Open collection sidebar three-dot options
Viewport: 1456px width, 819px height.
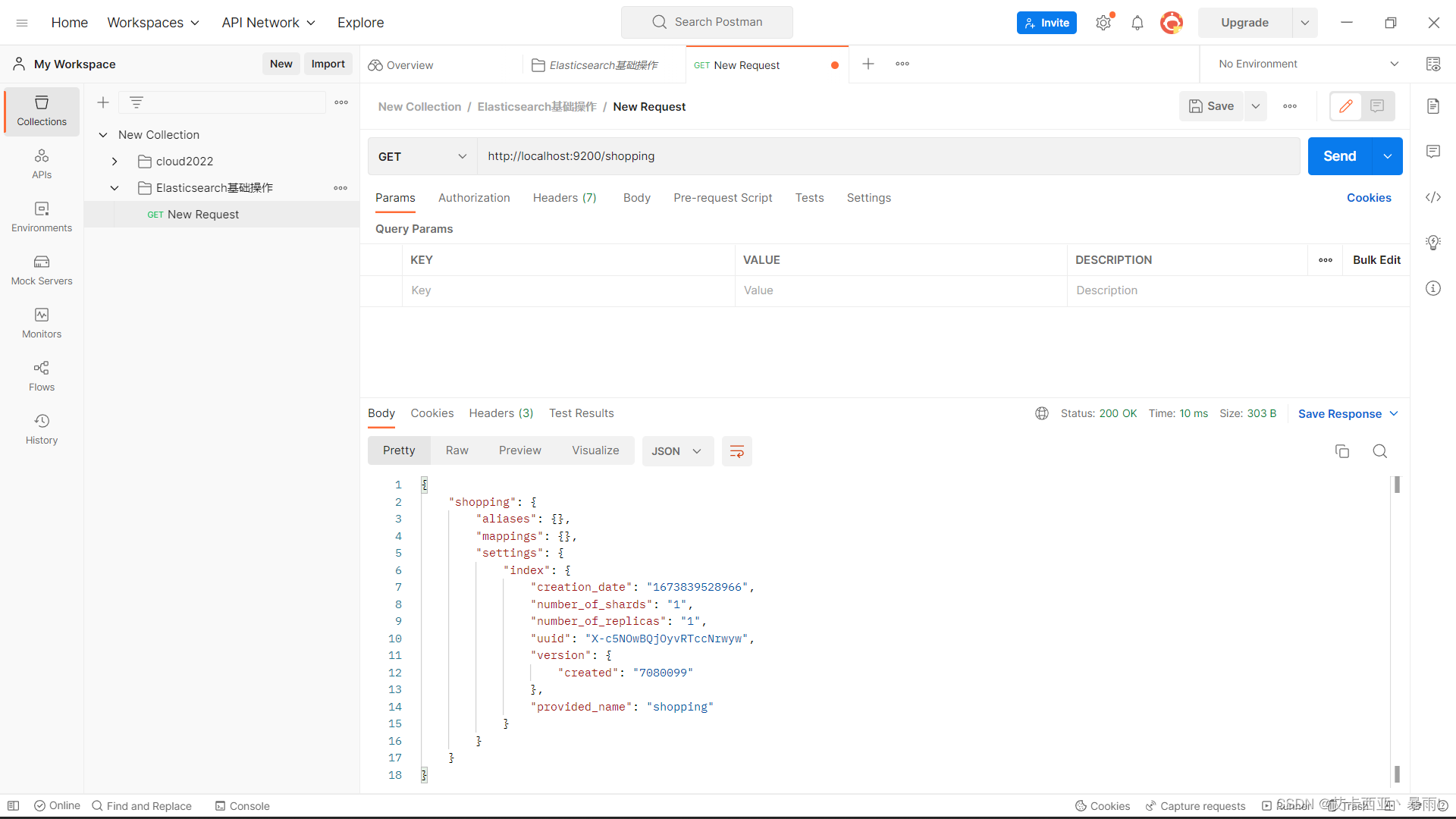341,102
